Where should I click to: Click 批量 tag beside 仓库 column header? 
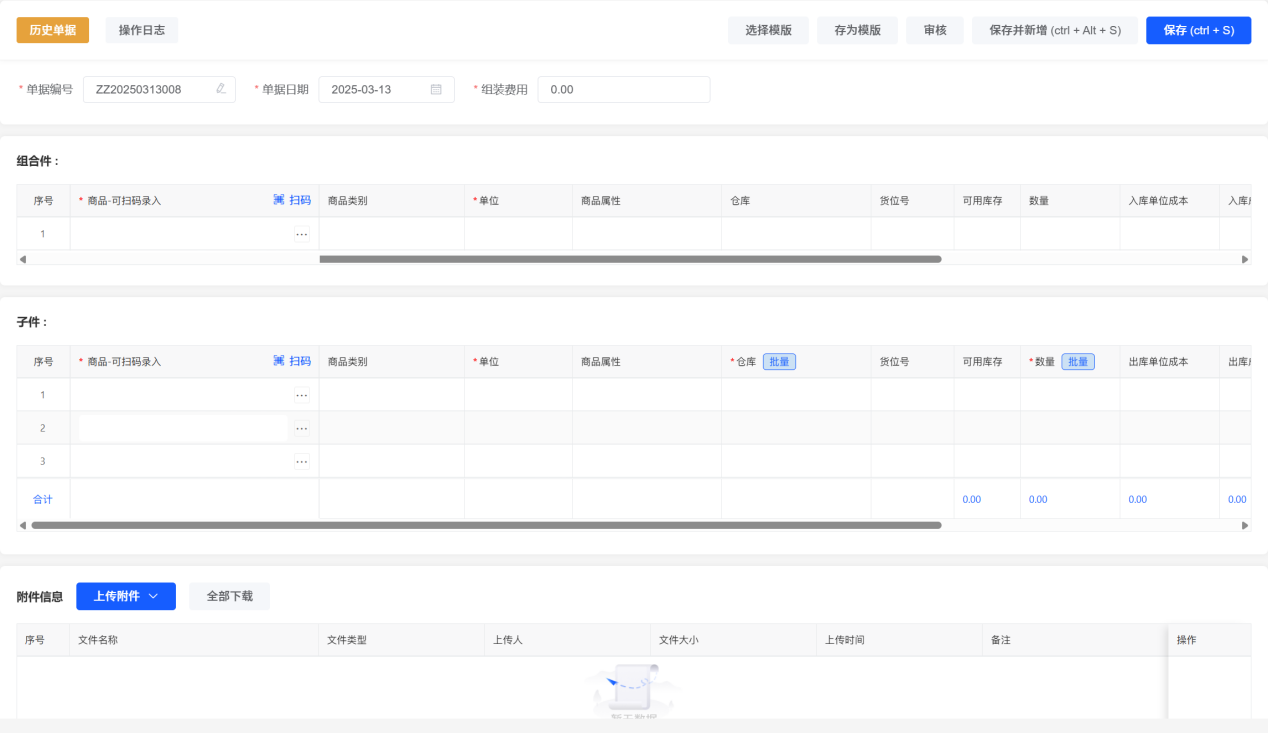tap(779, 362)
